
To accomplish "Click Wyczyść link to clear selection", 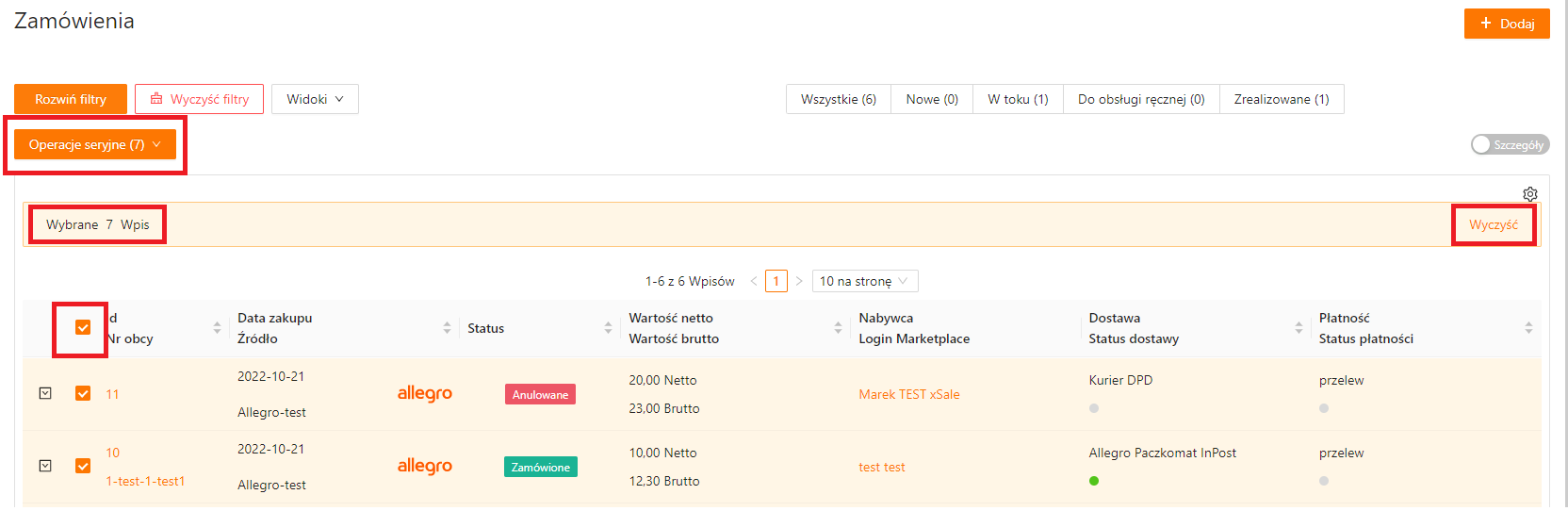I will tap(1493, 224).
